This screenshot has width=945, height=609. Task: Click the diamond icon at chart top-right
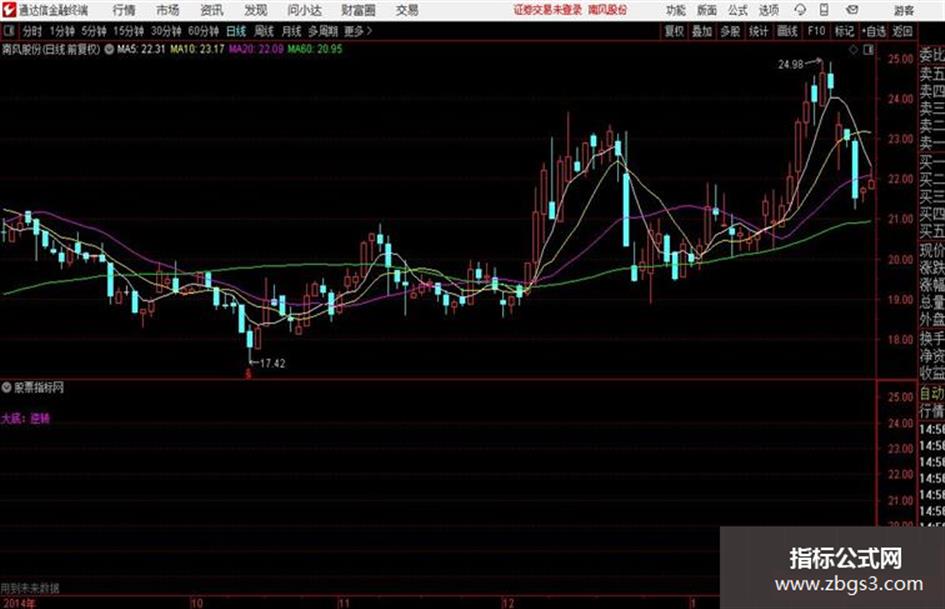tap(853, 50)
